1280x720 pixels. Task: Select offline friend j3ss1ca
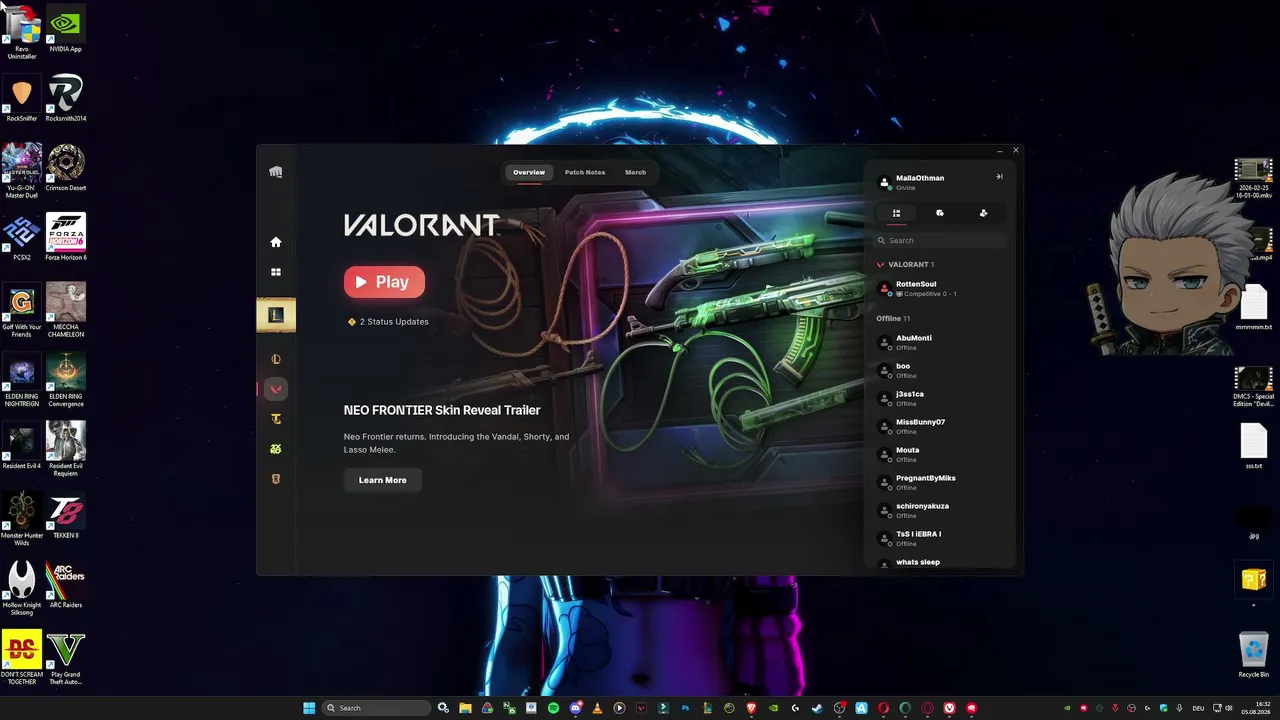940,398
